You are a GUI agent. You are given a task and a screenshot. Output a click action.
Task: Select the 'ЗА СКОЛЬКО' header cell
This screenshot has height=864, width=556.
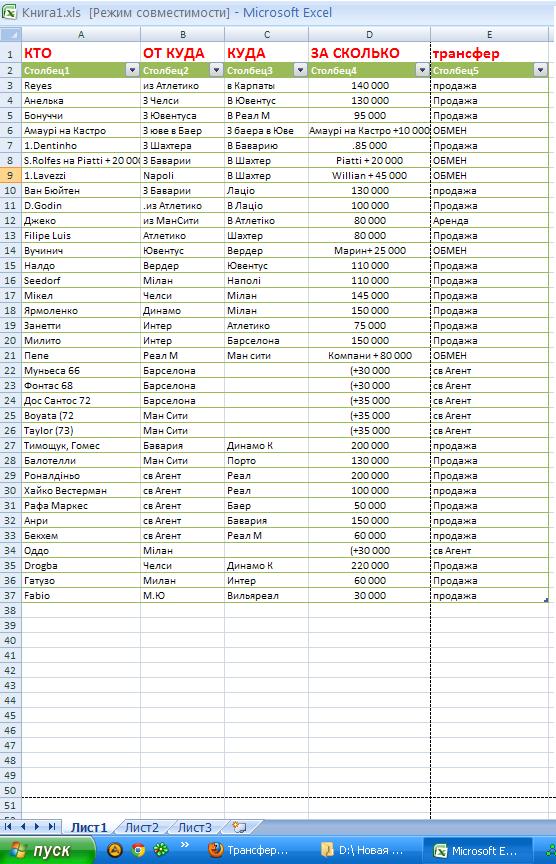point(369,53)
